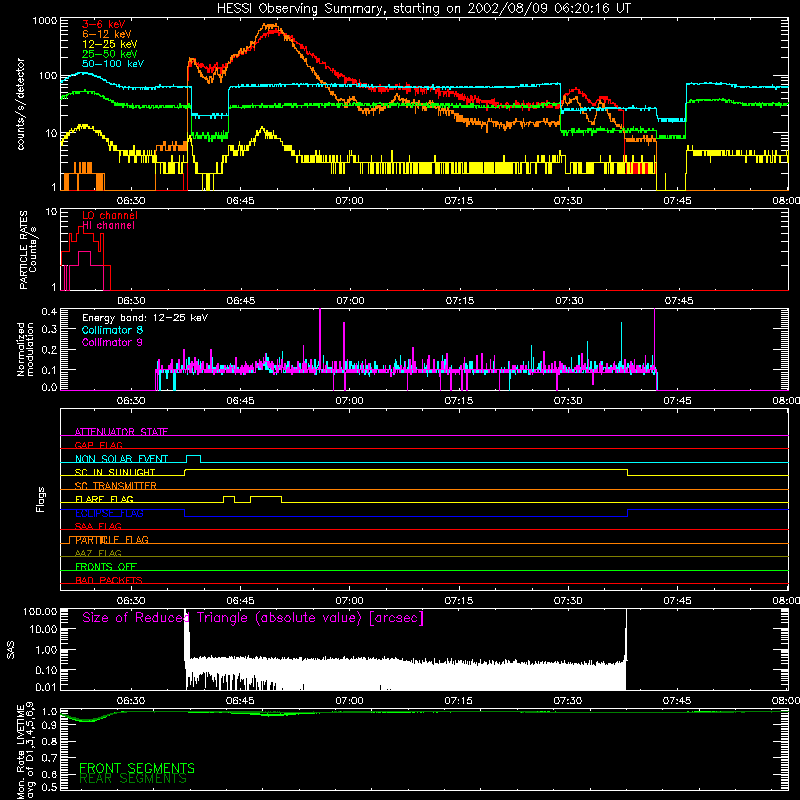Viewport: 800px width, 800px height.
Task: Click the blue 'ECLIPSE_FLAG' label
Action: [109, 513]
